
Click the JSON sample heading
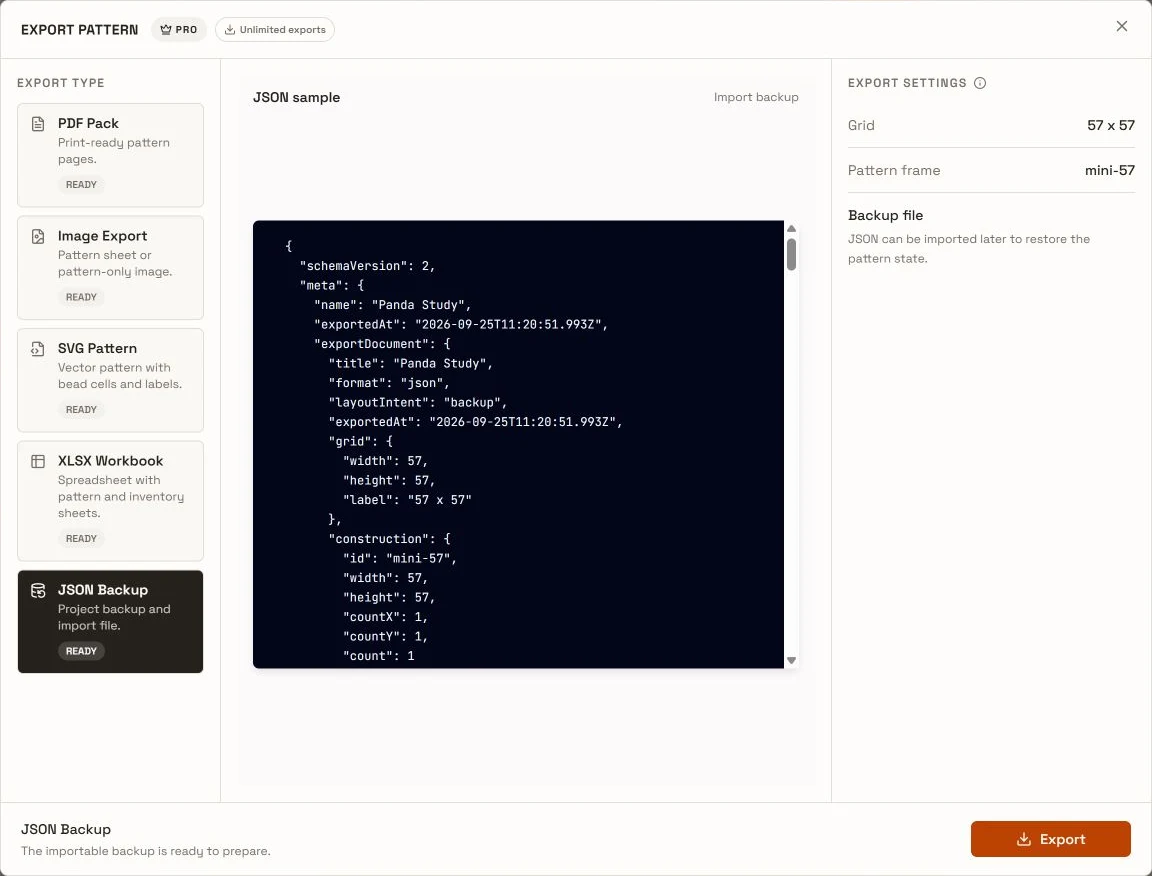click(296, 97)
